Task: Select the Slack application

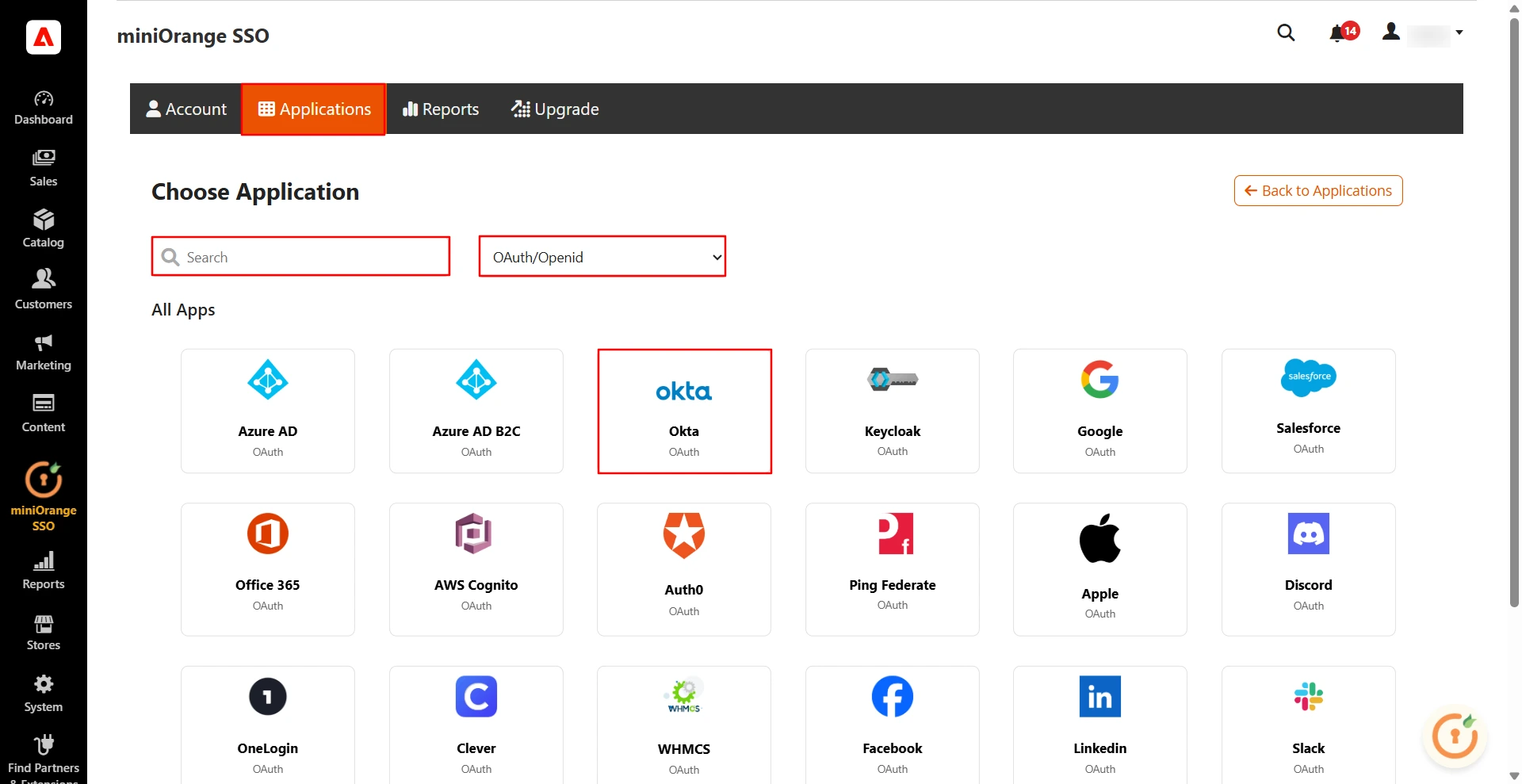Action: click(1309, 725)
